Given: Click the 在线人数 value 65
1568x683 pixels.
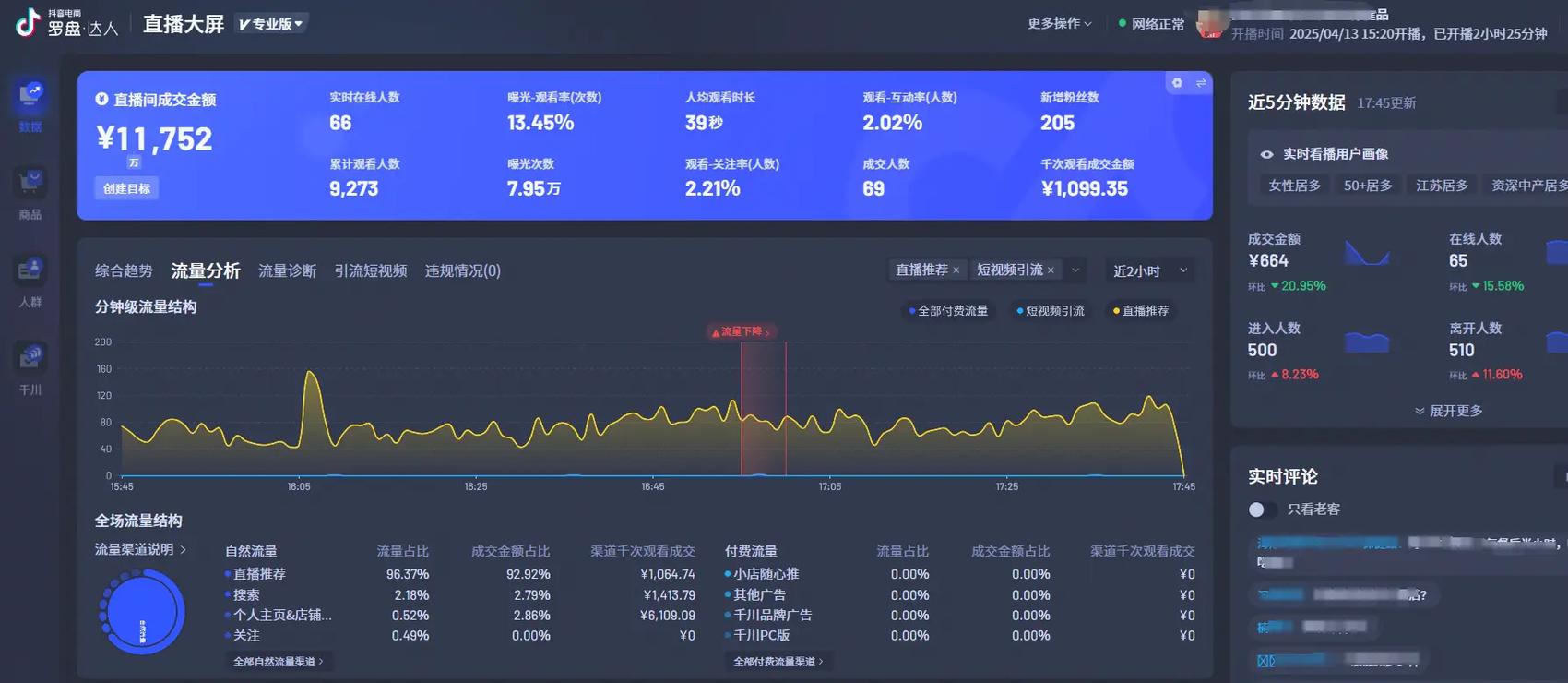Looking at the screenshot, I should point(1458,261).
